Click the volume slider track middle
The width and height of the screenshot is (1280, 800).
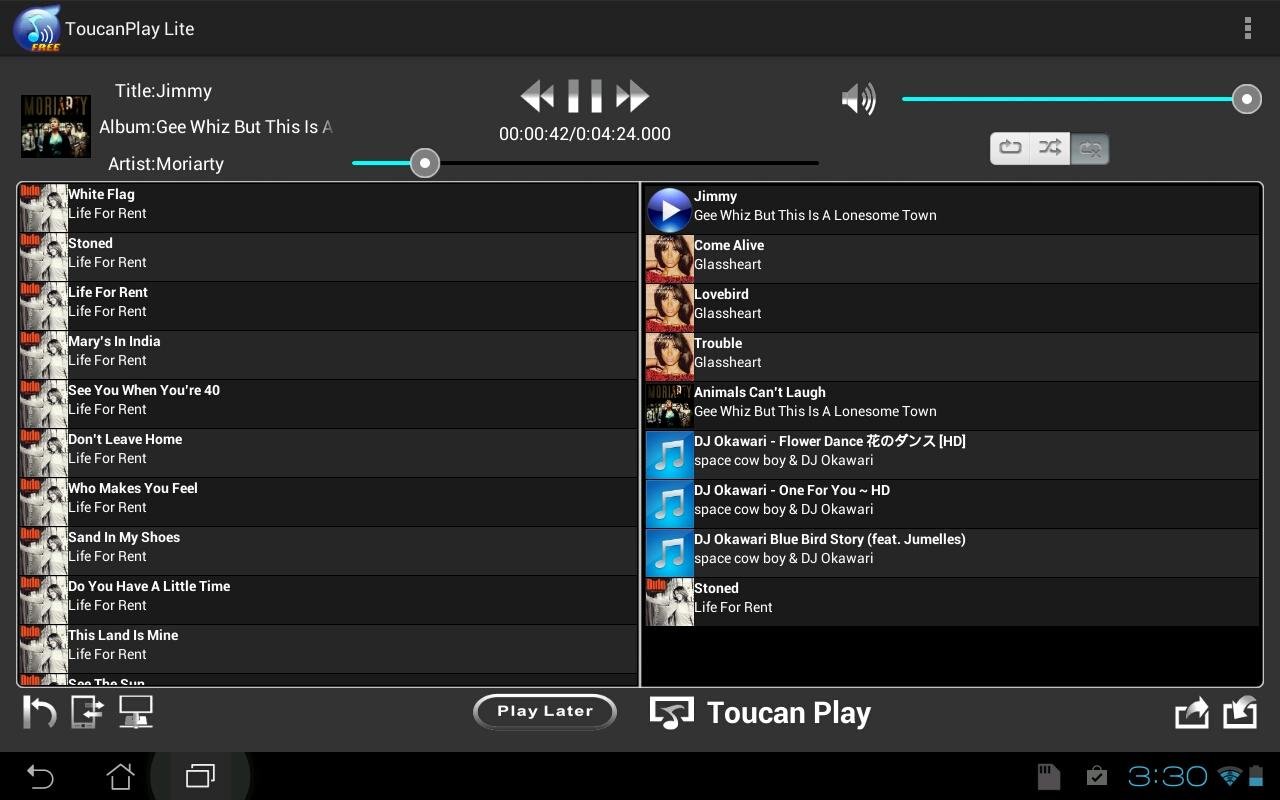click(x=1074, y=99)
